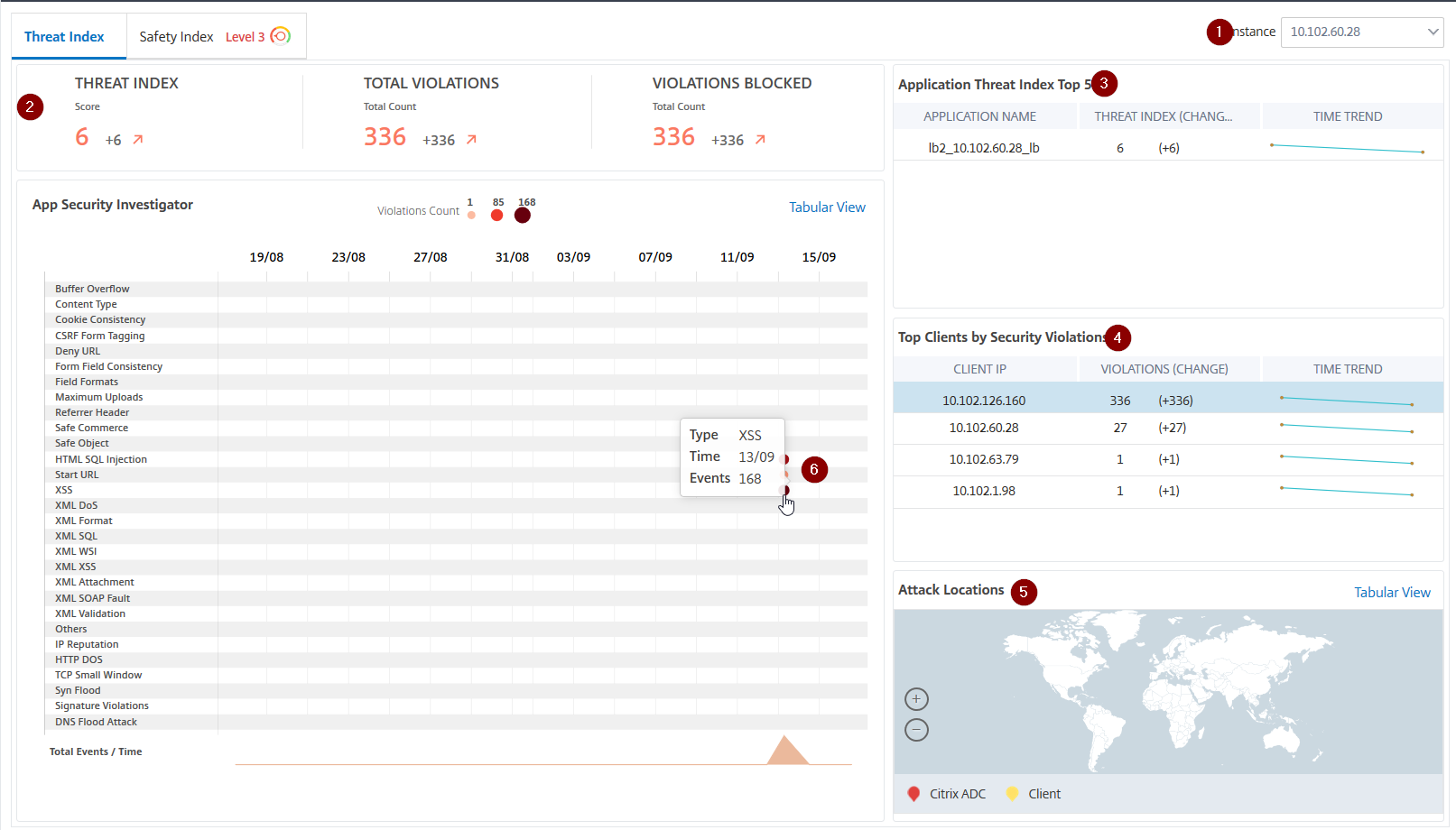Click the Safety Index level gauge icon

pos(281,36)
